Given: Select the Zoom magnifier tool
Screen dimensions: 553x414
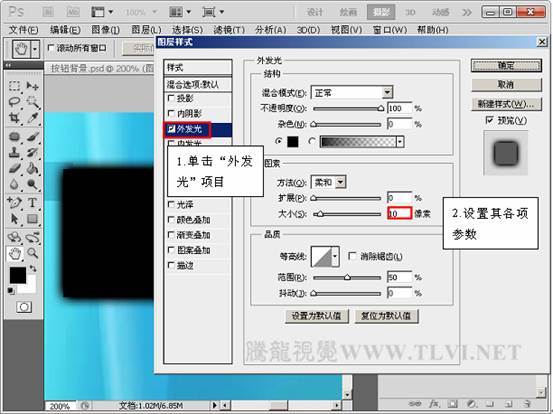Looking at the screenshot, I should [x=32, y=253].
